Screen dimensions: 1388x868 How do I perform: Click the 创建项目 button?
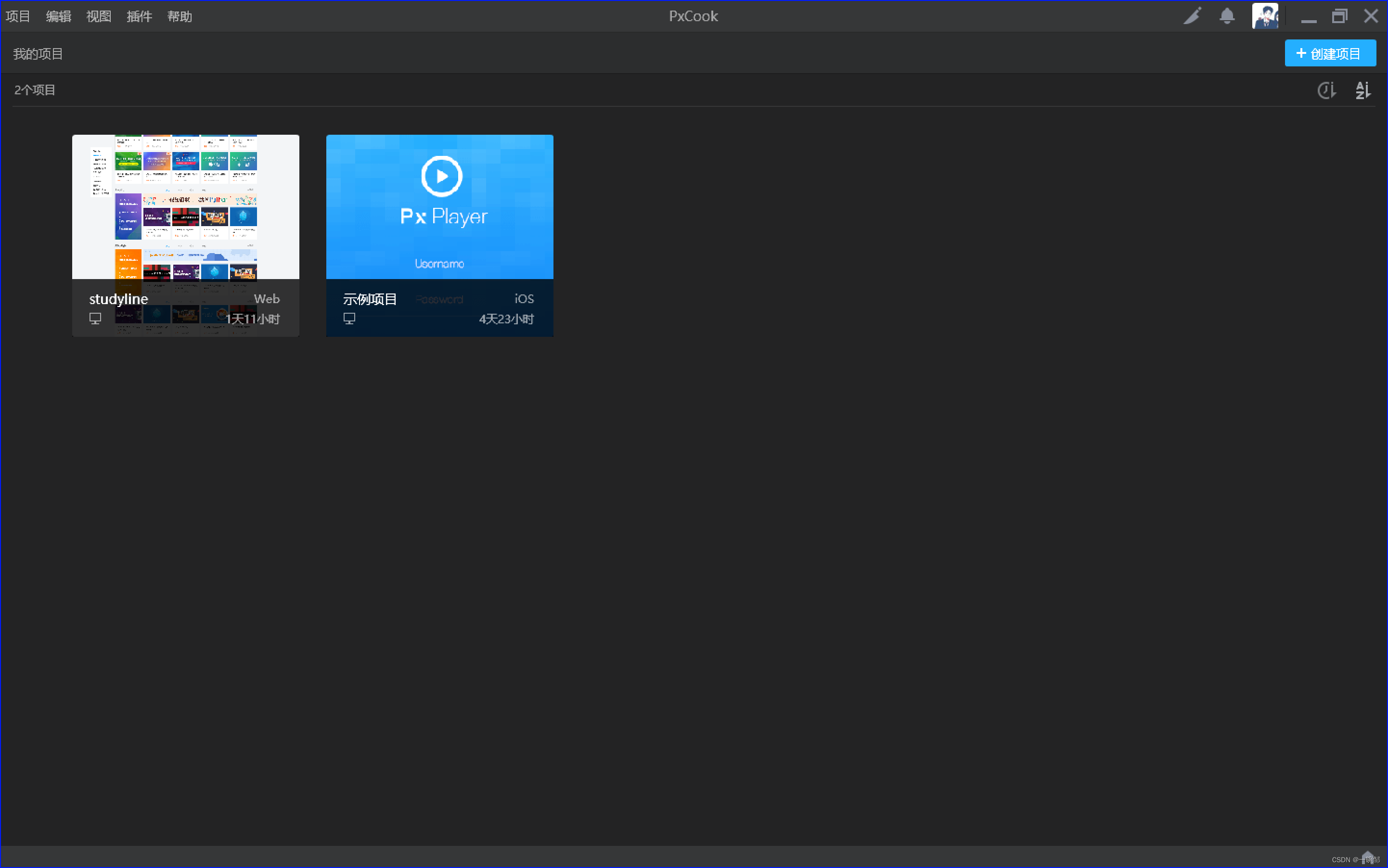tap(1330, 53)
